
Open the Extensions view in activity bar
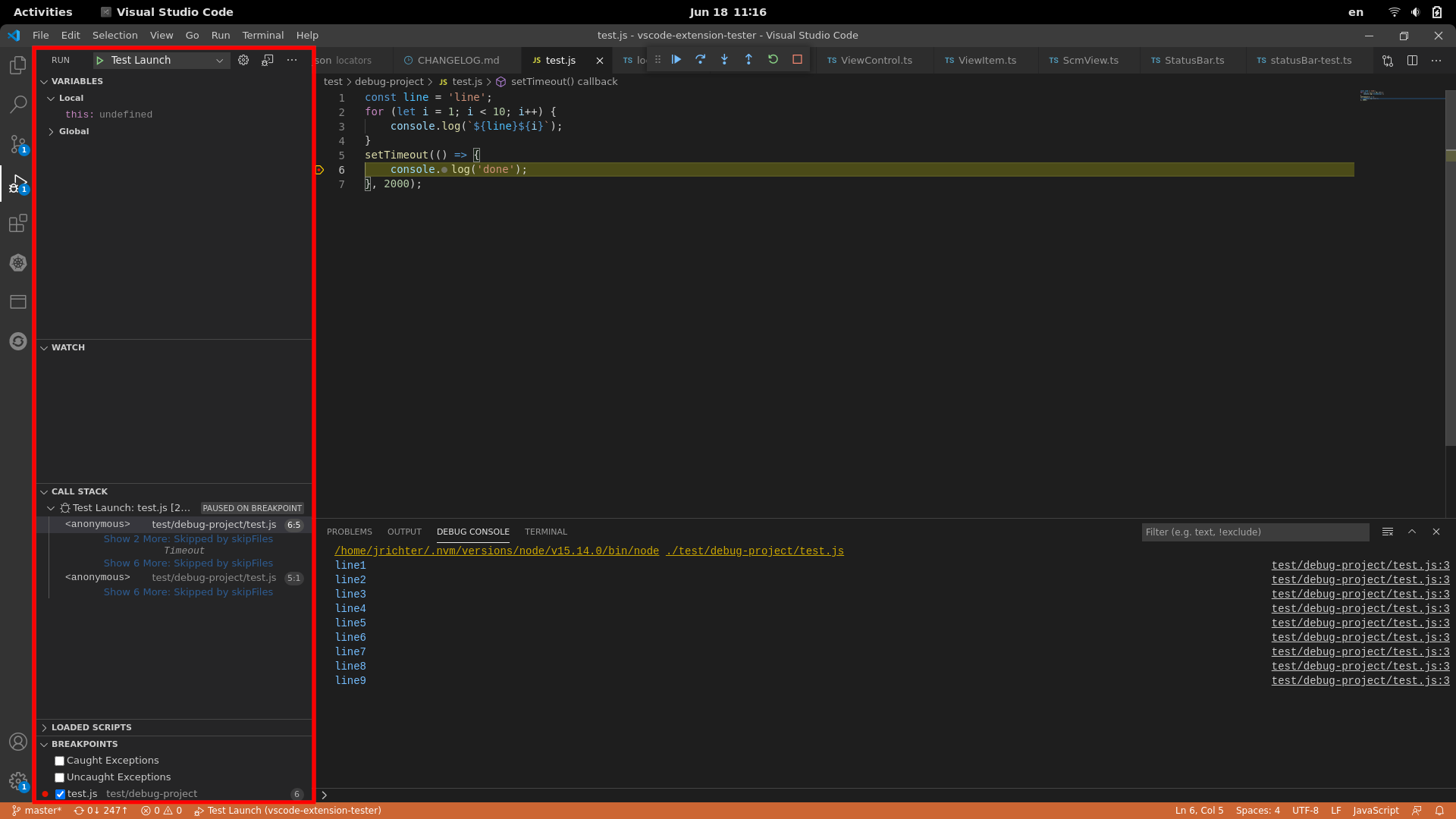tap(18, 223)
